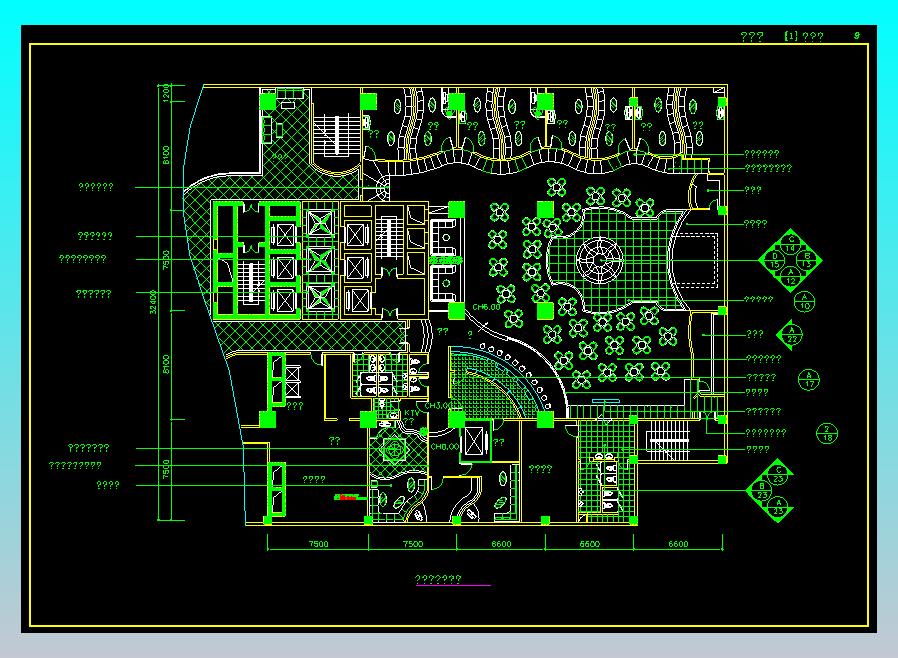Click the circular section marker A 10

point(805,302)
